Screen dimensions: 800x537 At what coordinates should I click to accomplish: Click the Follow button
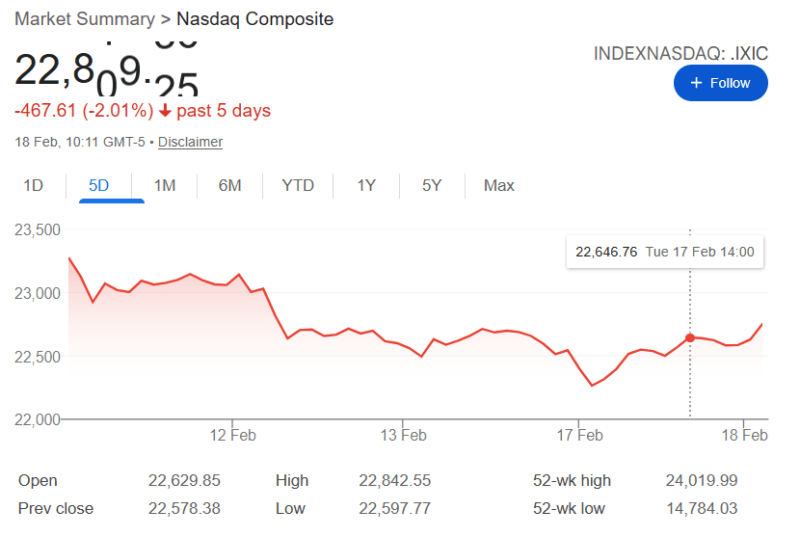click(x=720, y=83)
